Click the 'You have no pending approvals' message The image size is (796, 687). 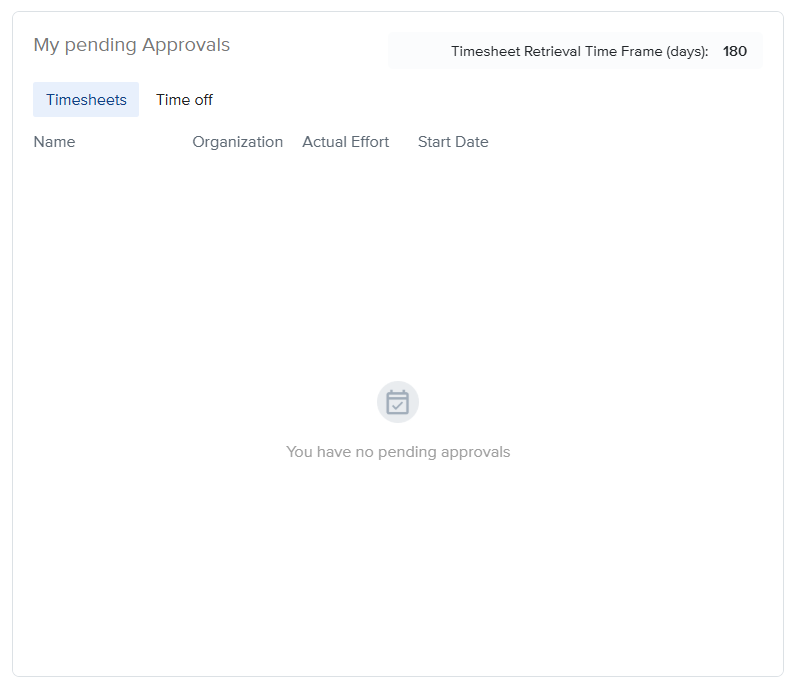click(x=398, y=452)
